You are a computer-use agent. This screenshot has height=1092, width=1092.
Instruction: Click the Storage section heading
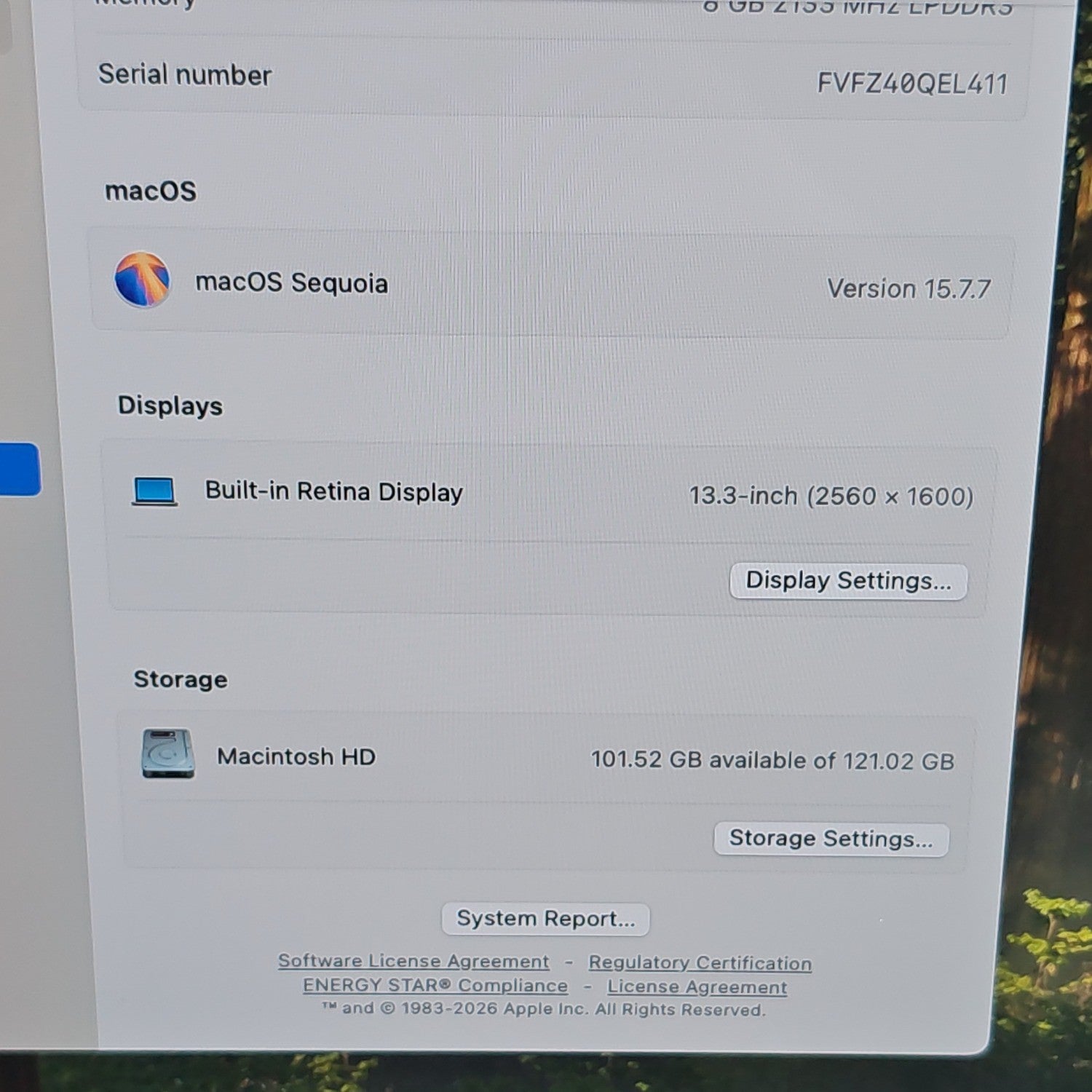(181, 679)
